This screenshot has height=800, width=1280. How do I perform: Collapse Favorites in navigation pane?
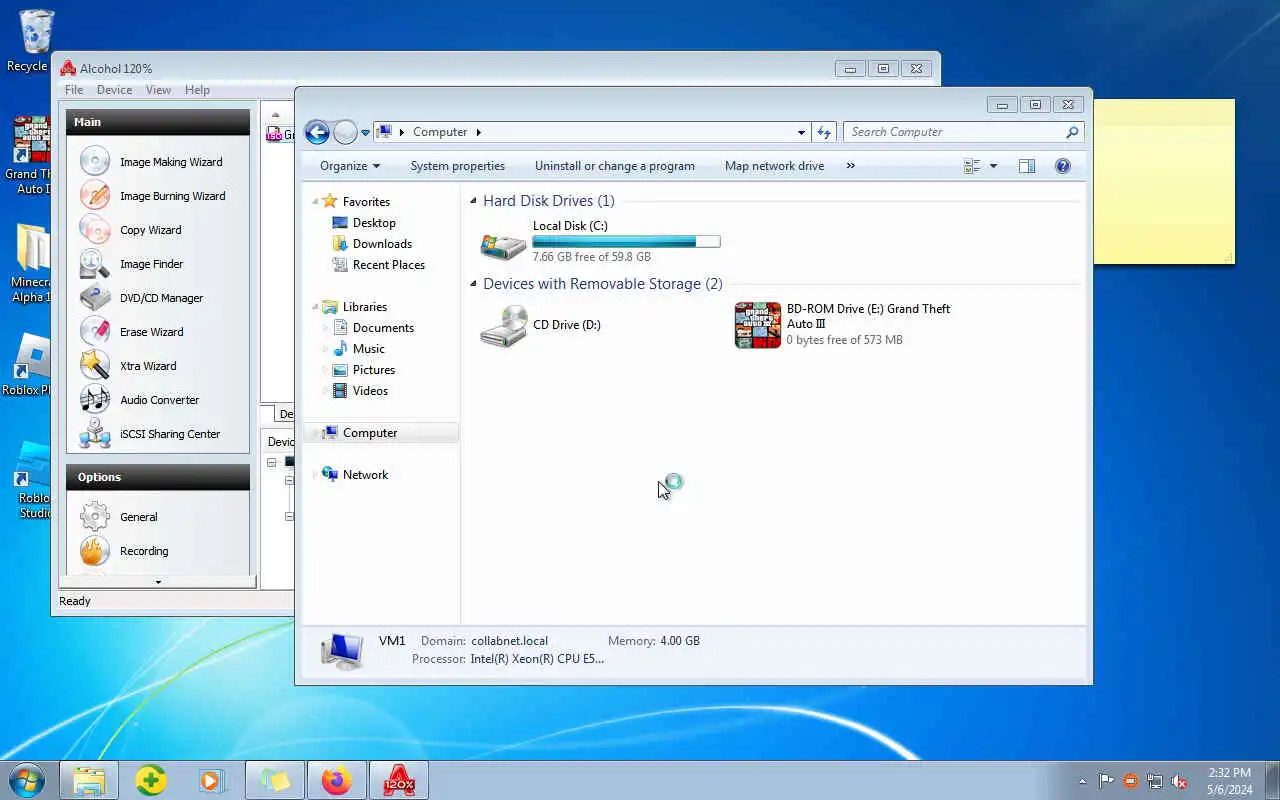pos(315,202)
